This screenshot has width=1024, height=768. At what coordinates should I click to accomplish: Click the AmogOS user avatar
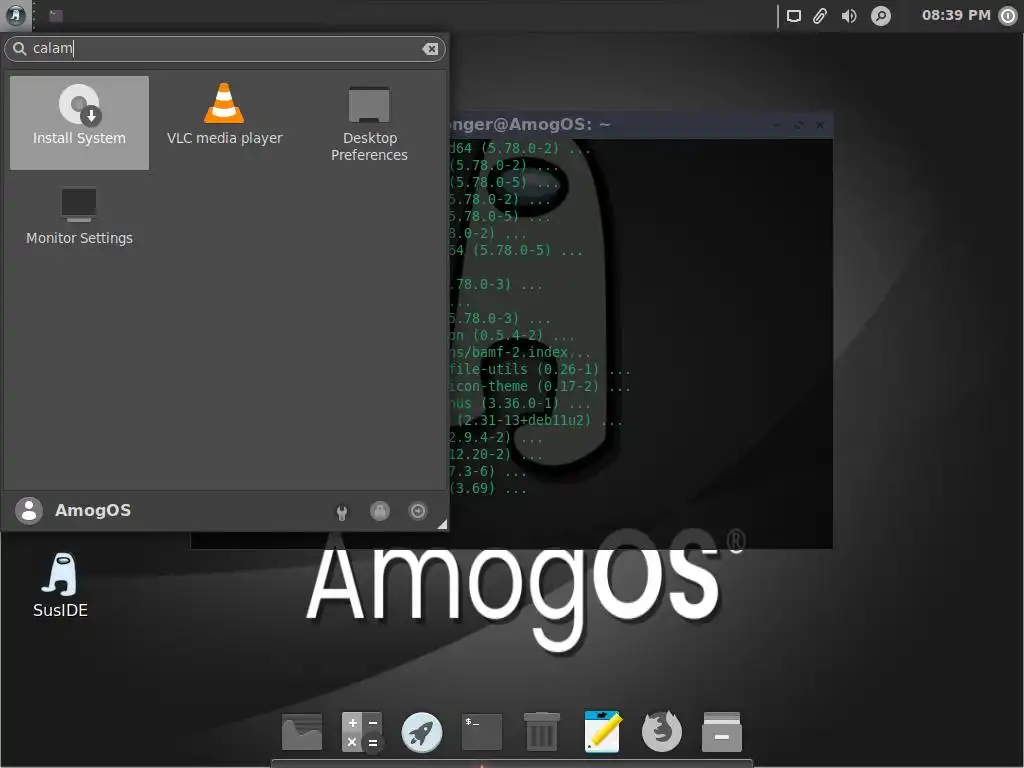pos(29,511)
